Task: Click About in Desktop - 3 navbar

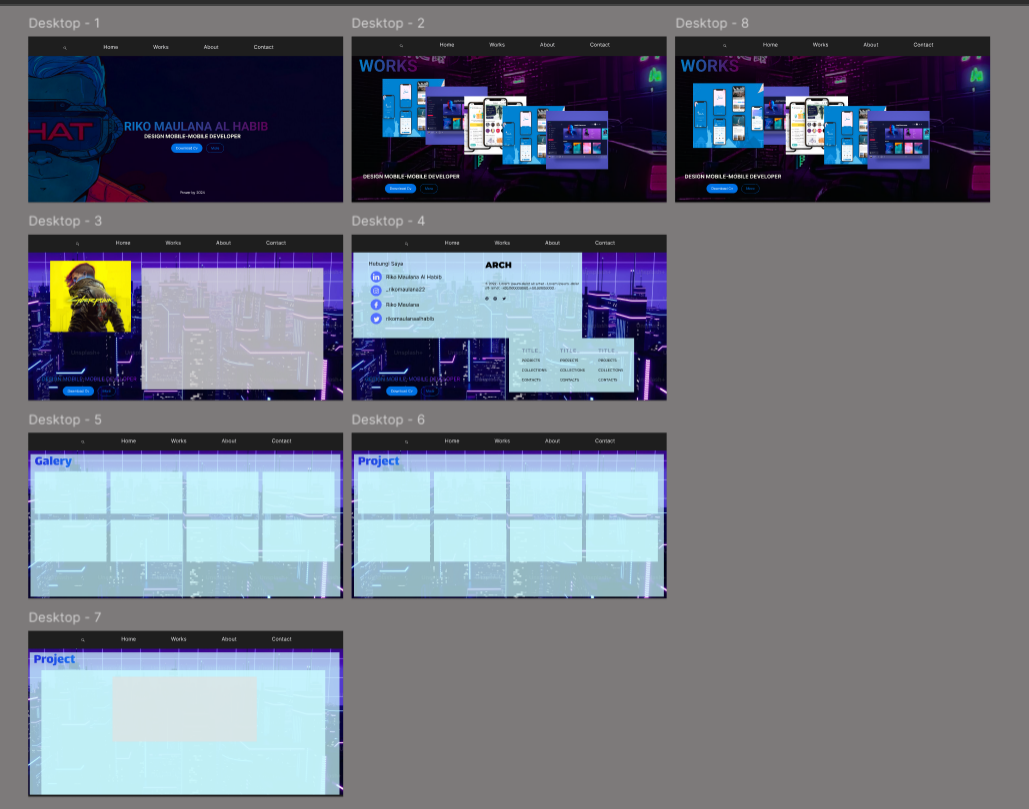Action: pyautogui.click(x=223, y=243)
